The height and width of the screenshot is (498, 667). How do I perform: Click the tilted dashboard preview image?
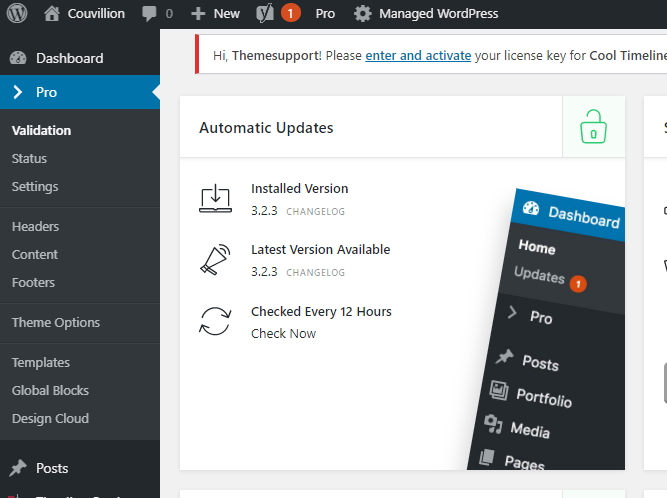(x=547, y=330)
